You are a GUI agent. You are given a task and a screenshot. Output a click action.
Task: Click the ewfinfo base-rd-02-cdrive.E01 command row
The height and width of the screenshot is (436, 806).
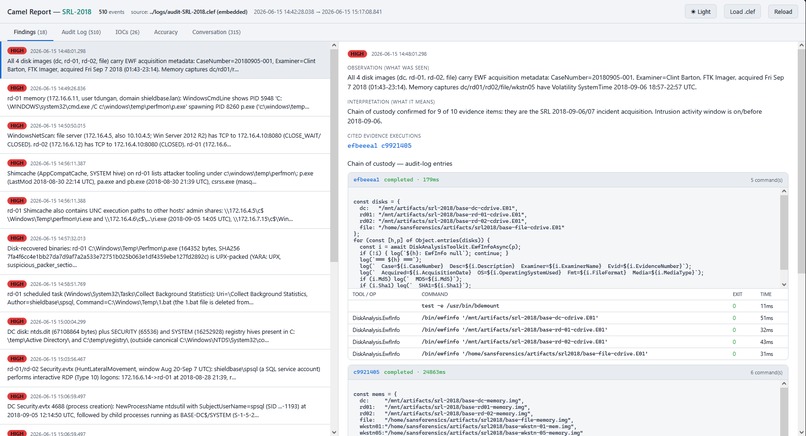567,342
